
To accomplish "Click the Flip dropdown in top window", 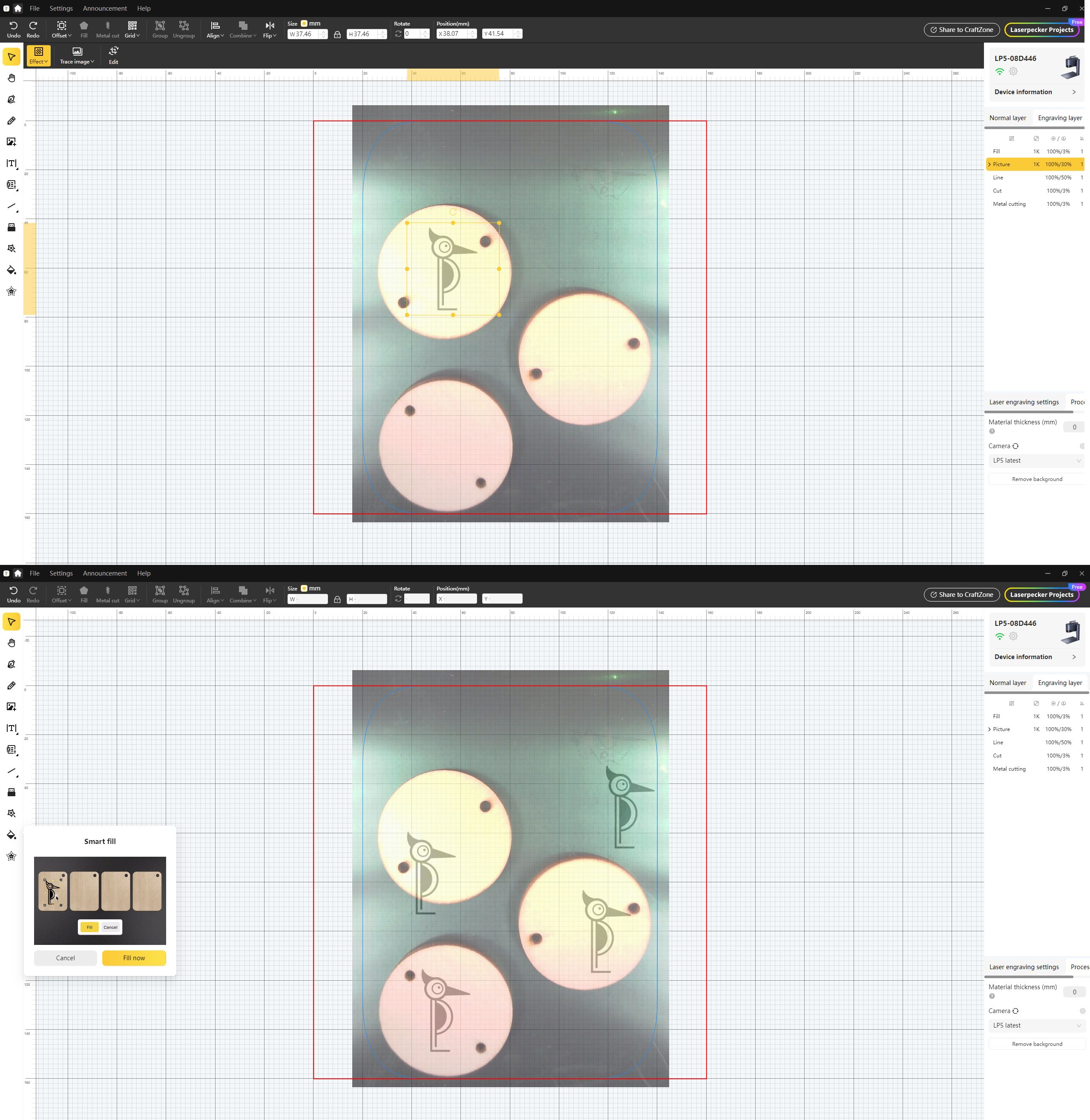I will [270, 29].
